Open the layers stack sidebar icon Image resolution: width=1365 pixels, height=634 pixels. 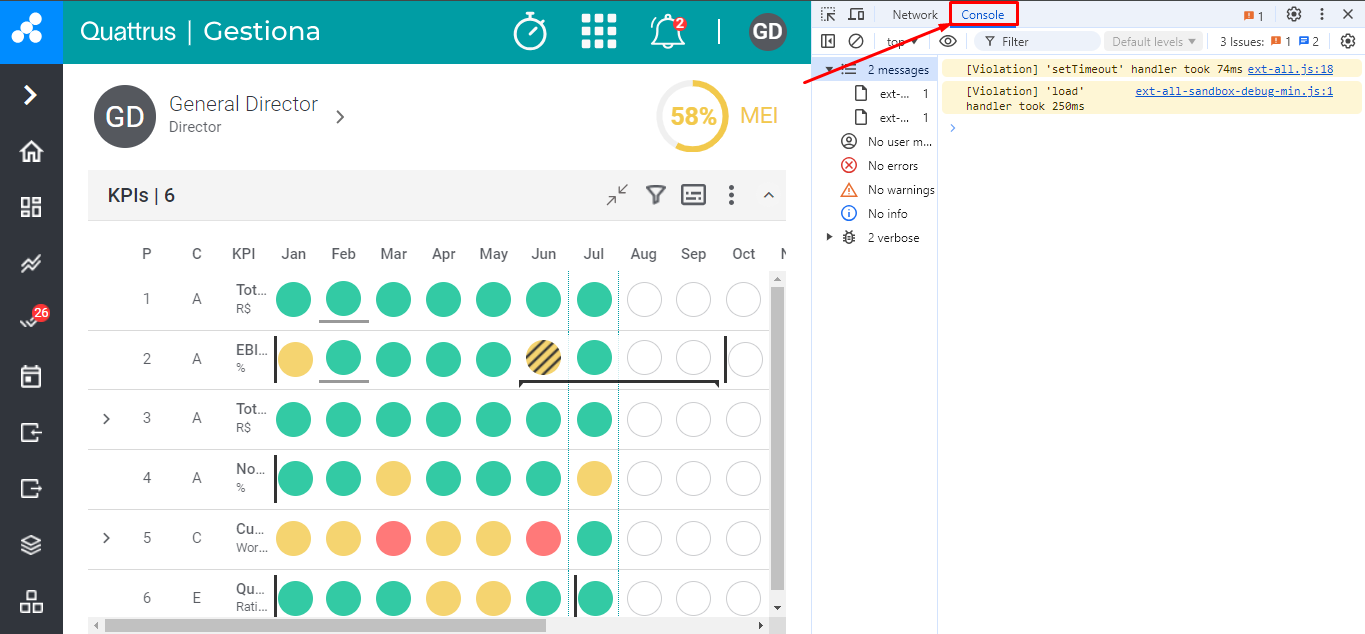click(x=31, y=545)
